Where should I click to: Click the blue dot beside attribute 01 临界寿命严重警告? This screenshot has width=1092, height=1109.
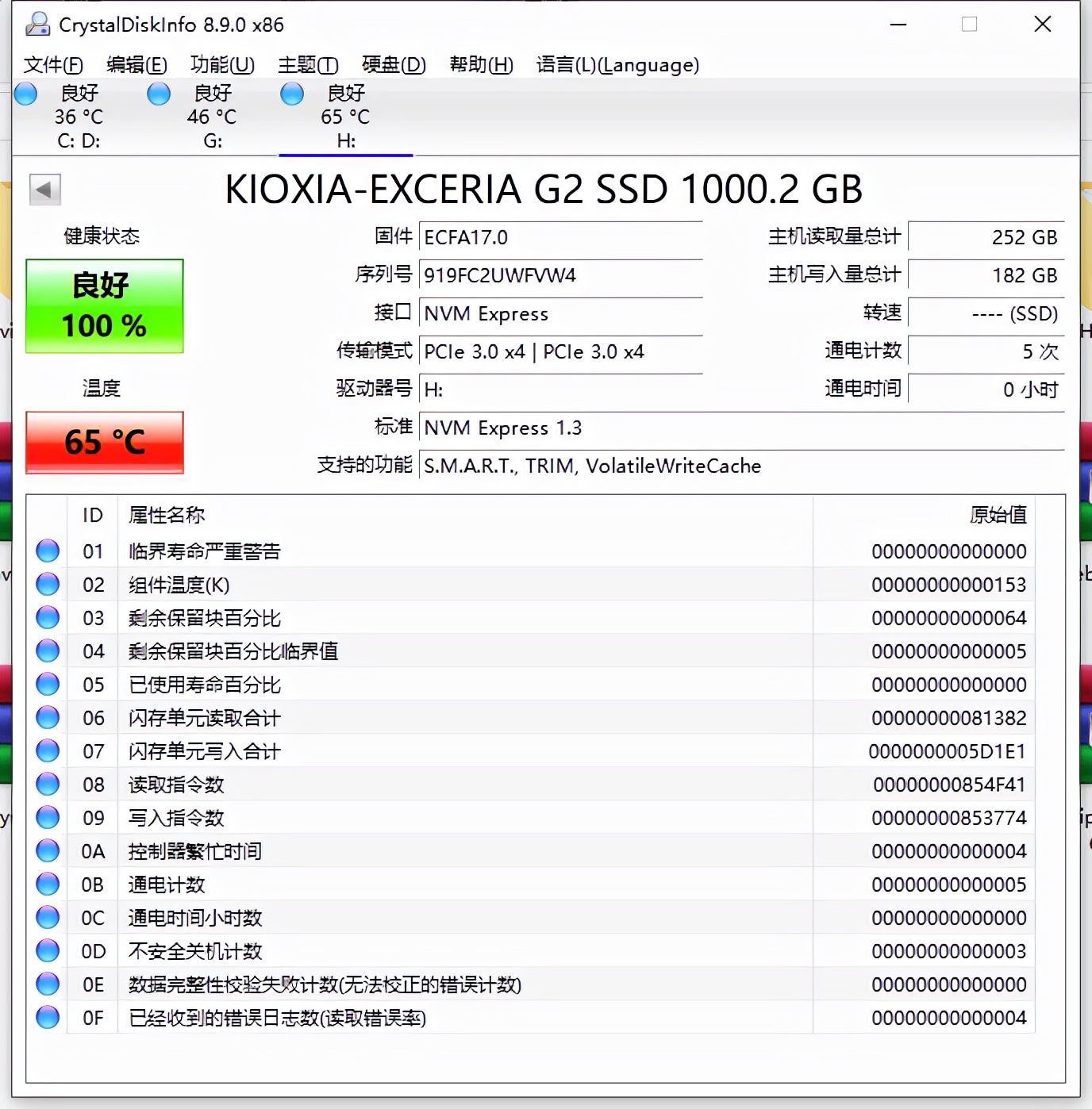(x=47, y=551)
